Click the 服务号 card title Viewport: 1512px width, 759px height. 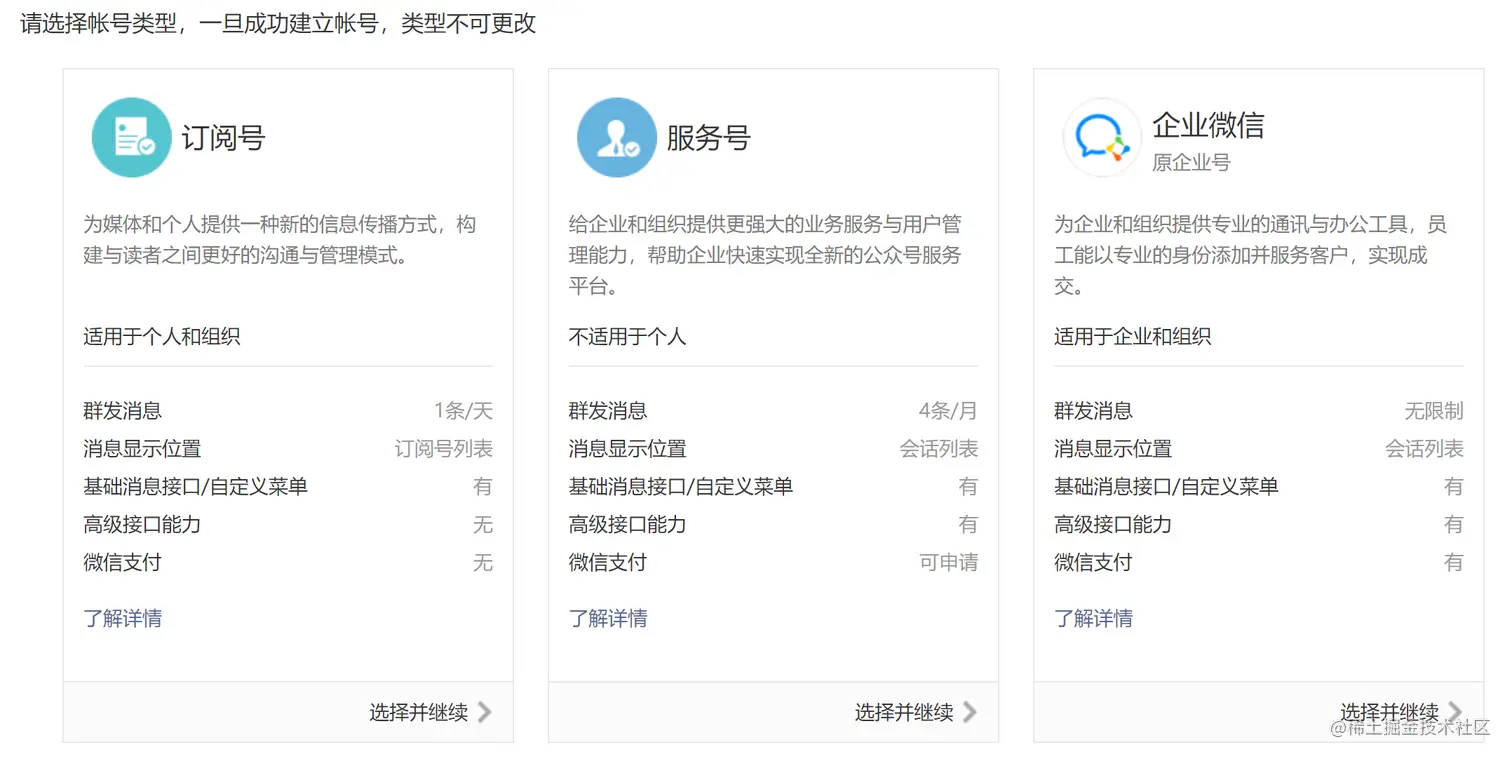709,138
